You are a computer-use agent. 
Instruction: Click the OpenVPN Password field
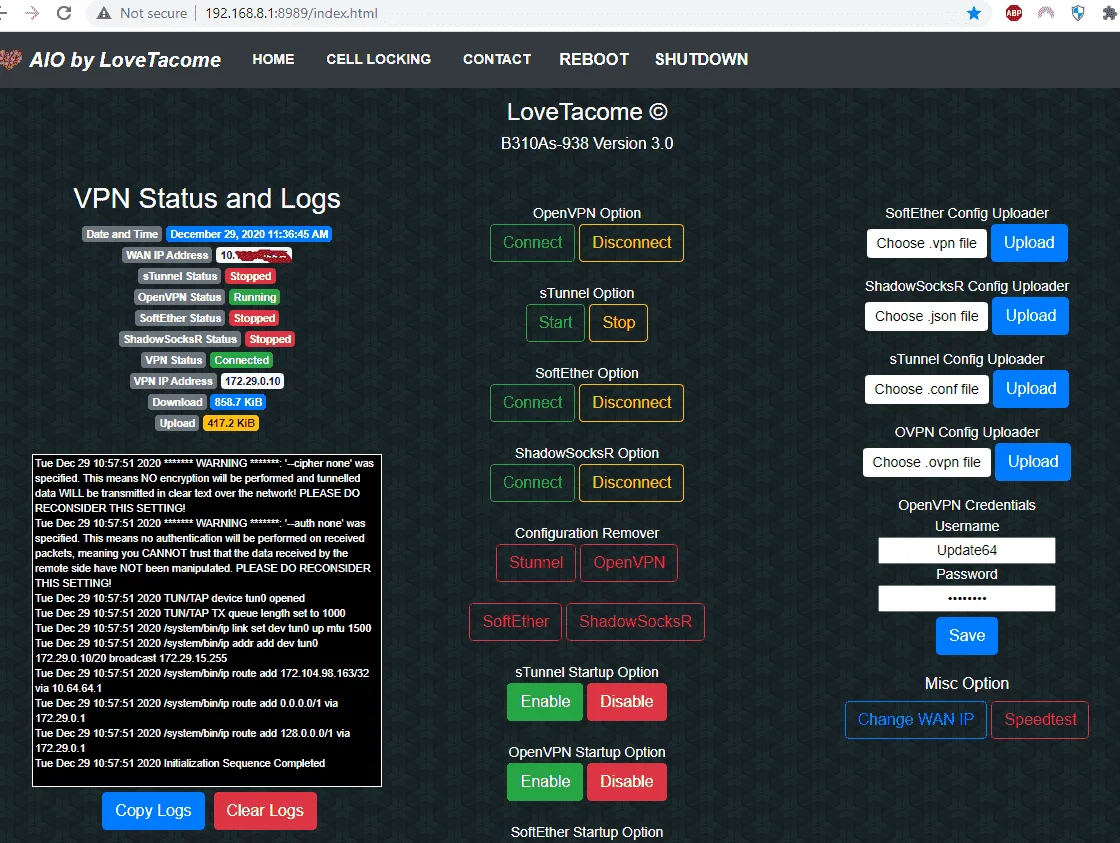tap(966, 599)
